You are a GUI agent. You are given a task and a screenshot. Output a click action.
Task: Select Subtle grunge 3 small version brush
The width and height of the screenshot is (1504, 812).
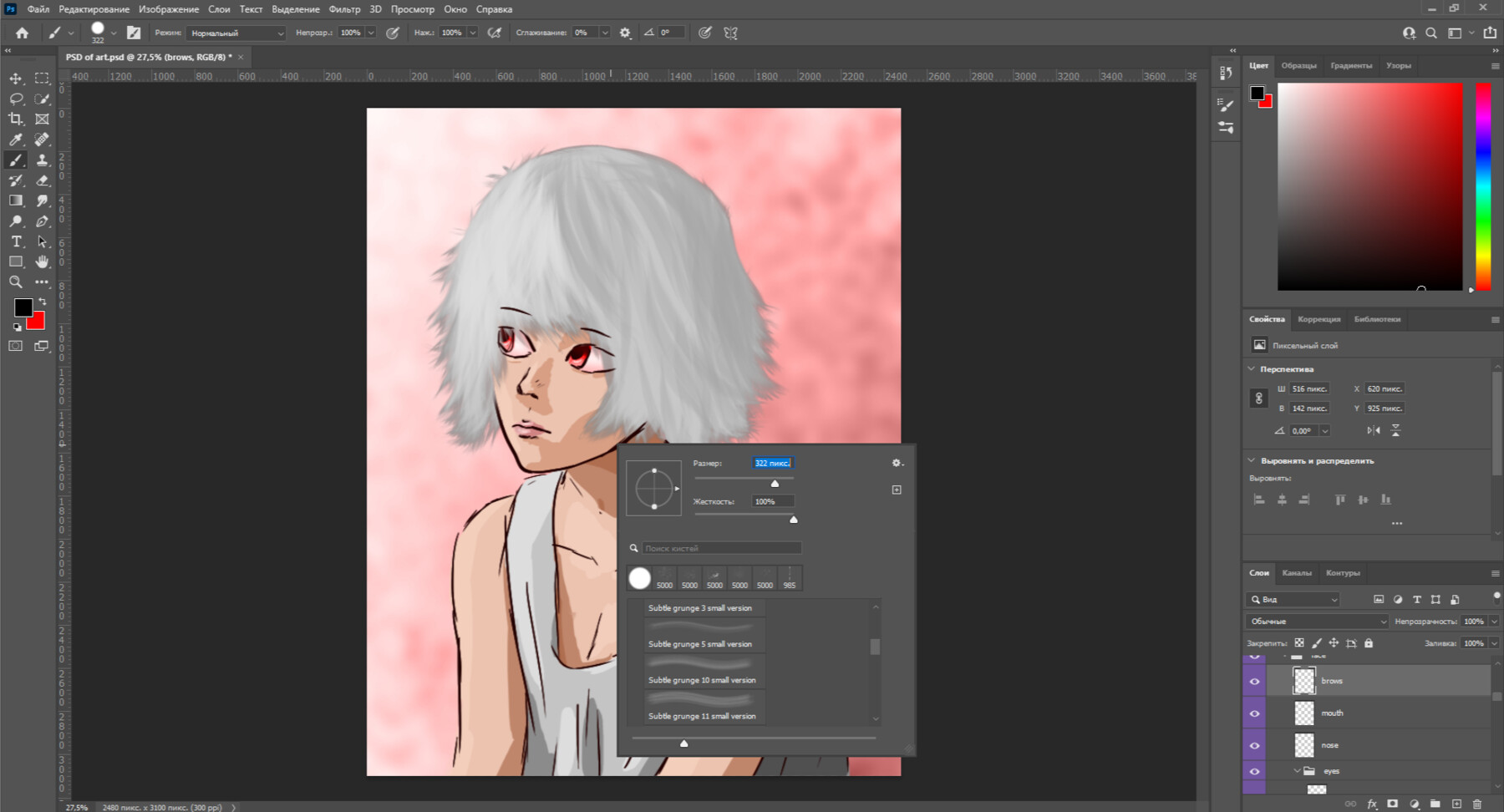click(x=700, y=608)
